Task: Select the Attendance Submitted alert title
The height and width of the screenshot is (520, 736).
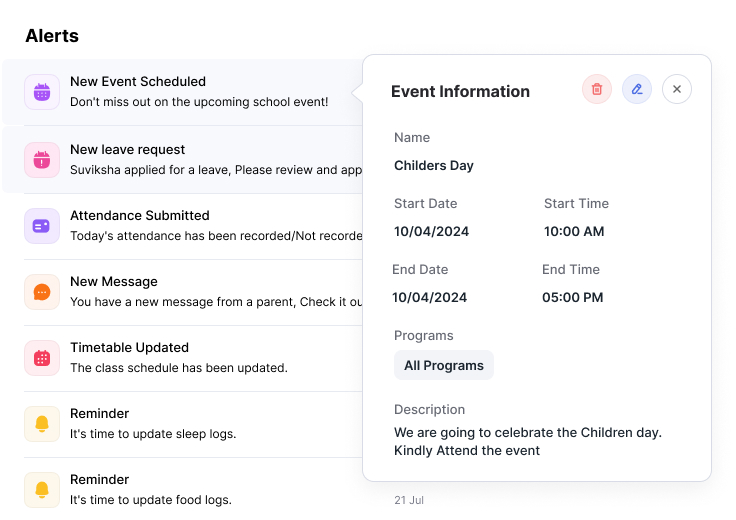Action: coord(139,215)
